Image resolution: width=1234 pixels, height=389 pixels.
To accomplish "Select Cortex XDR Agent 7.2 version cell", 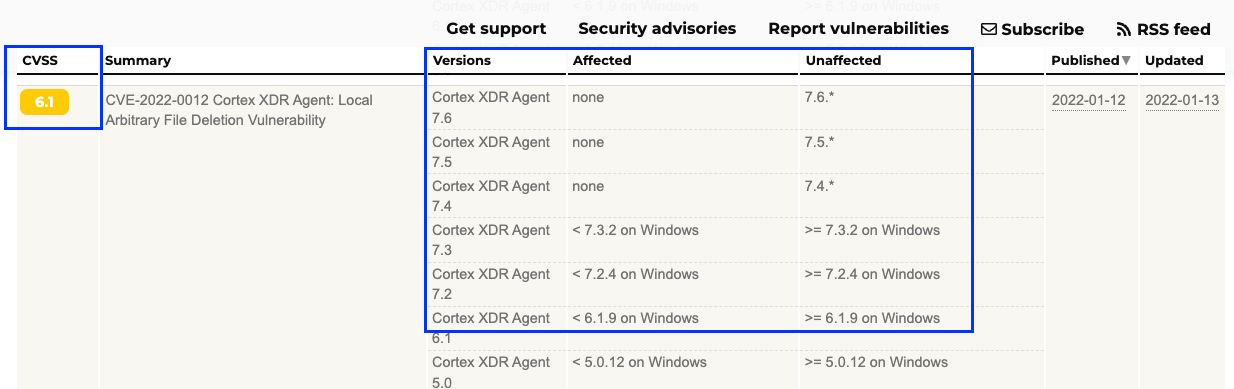I will (x=491, y=284).
